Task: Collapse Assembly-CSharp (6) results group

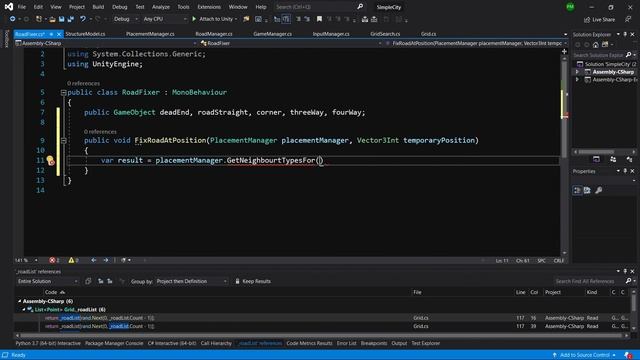Action: coord(19,301)
